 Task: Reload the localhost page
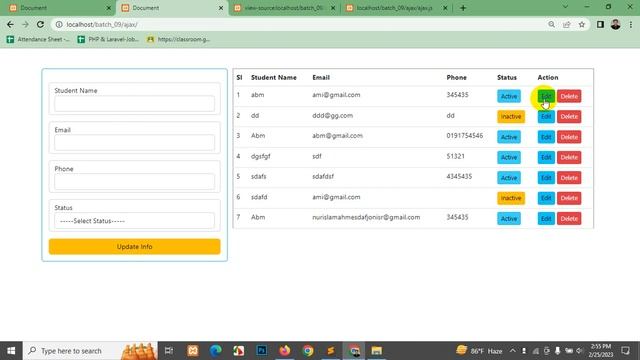pyautogui.click(x=40, y=24)
